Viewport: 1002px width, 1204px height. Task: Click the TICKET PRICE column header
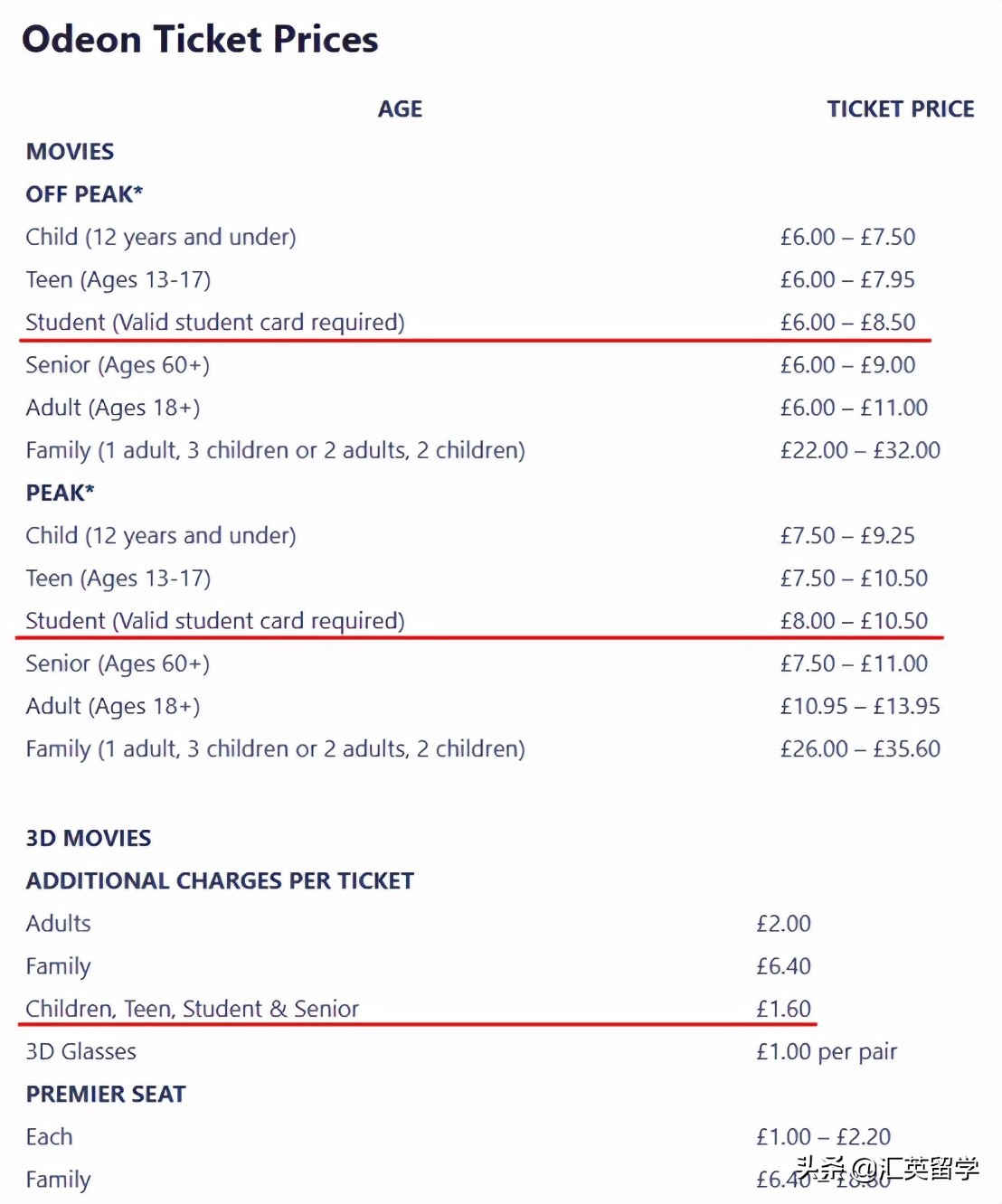tap(900, 109)
